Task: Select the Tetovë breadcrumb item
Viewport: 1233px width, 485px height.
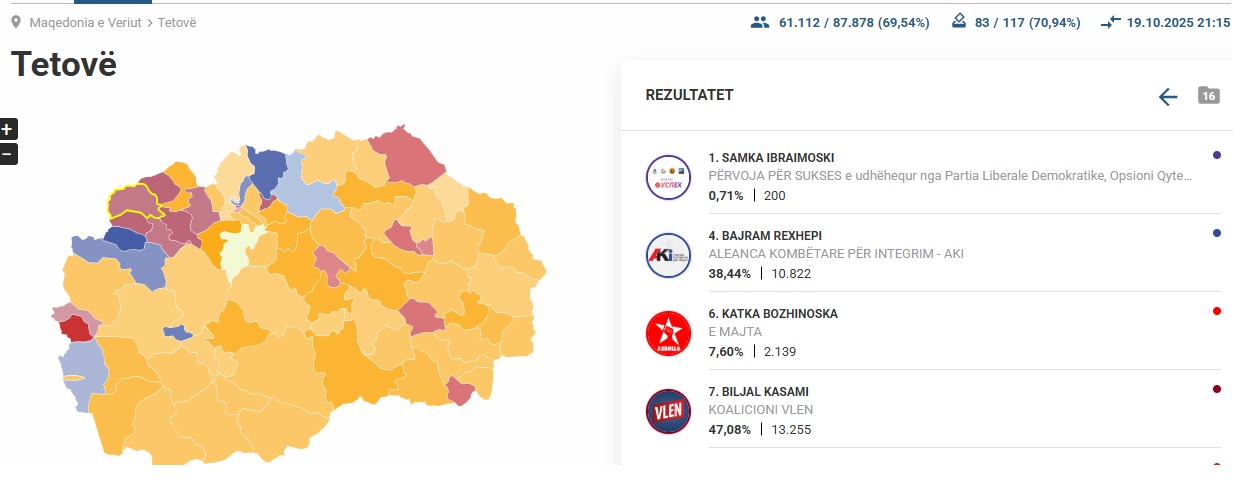Action: [177, 22]
